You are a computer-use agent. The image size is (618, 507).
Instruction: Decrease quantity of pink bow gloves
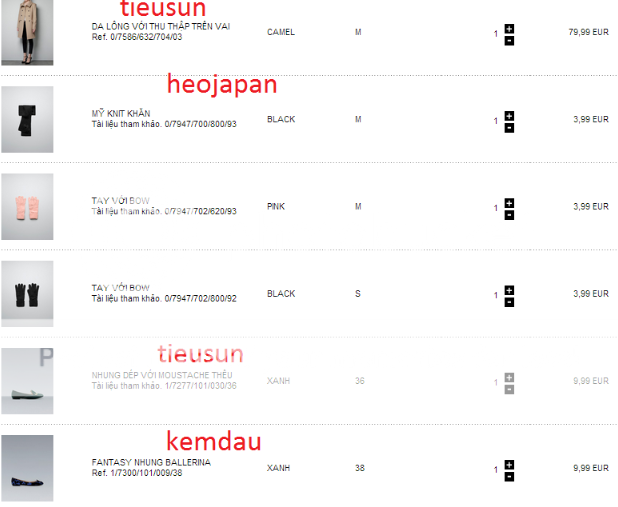pyautogui.click(x=509, y=215)
